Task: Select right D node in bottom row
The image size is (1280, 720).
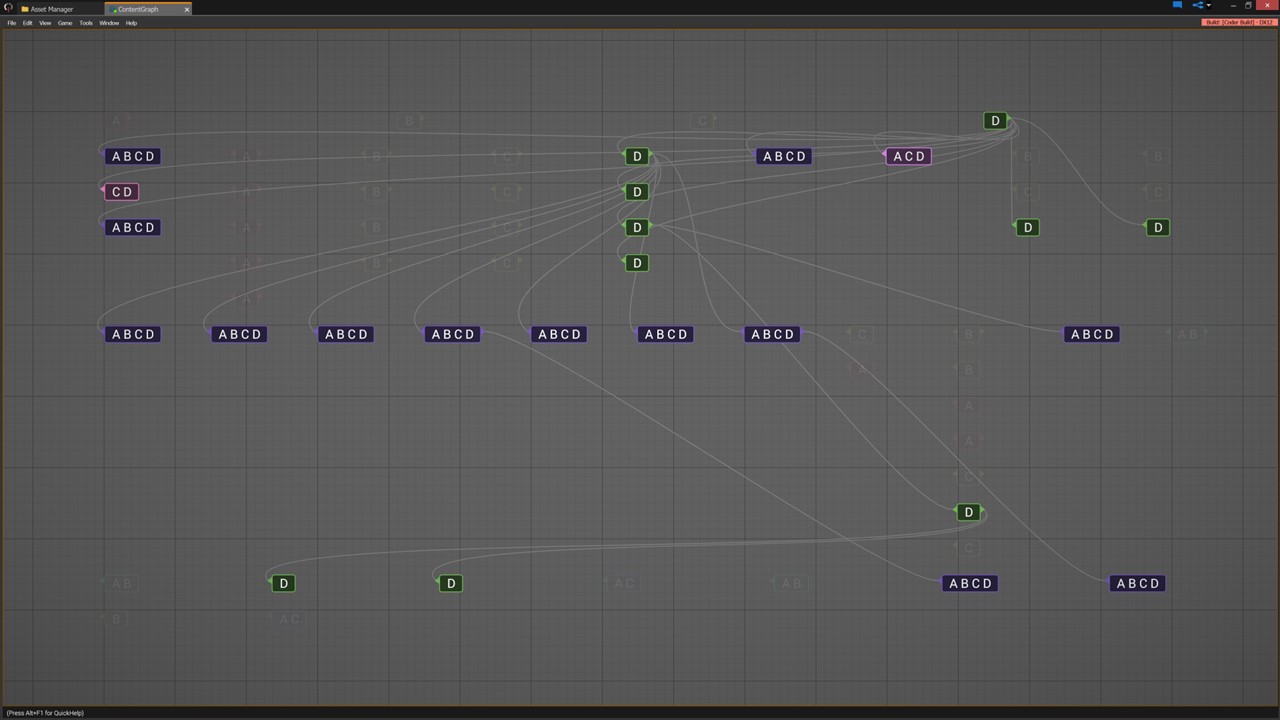Action: tap(451, 583)
